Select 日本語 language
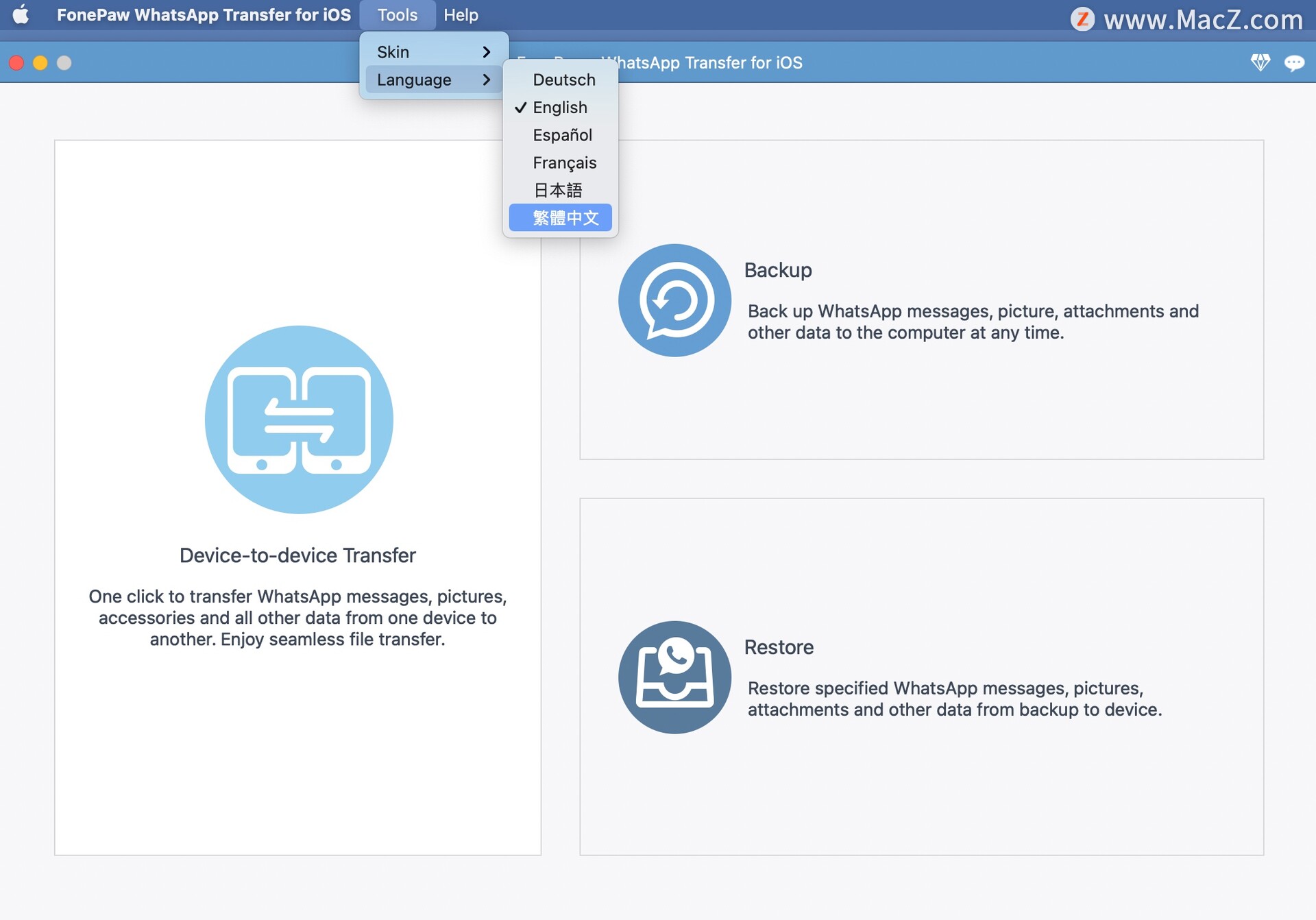Image resolution: width=1316 pixels, height=920 pixels. pyautogui.click(x=561, y=190)
